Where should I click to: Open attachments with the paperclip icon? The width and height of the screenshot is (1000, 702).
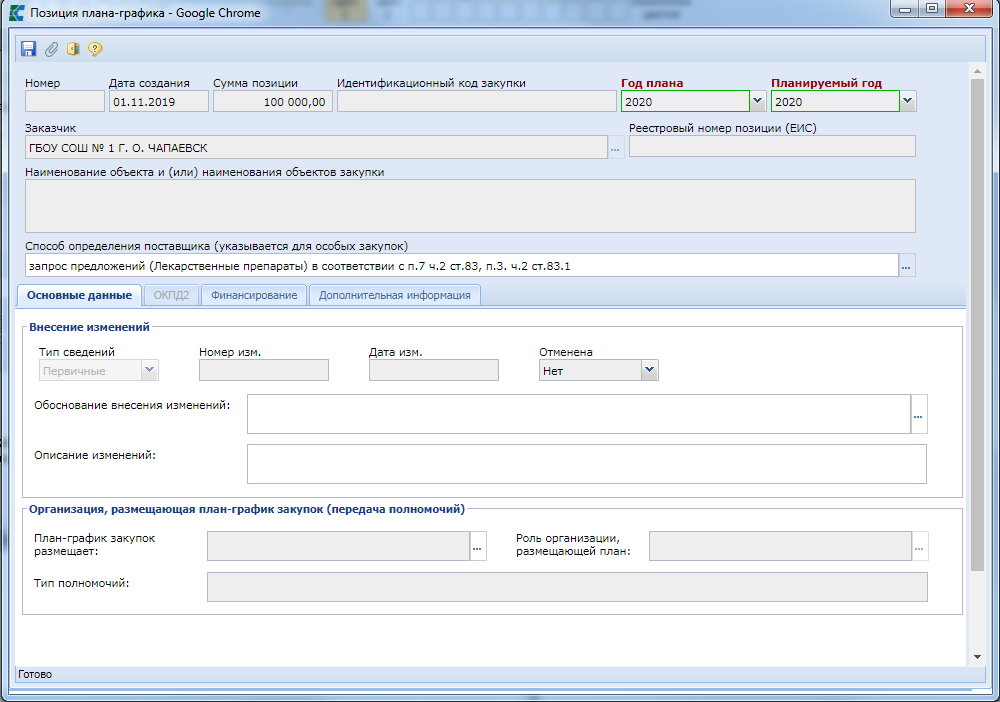(51, 49)
